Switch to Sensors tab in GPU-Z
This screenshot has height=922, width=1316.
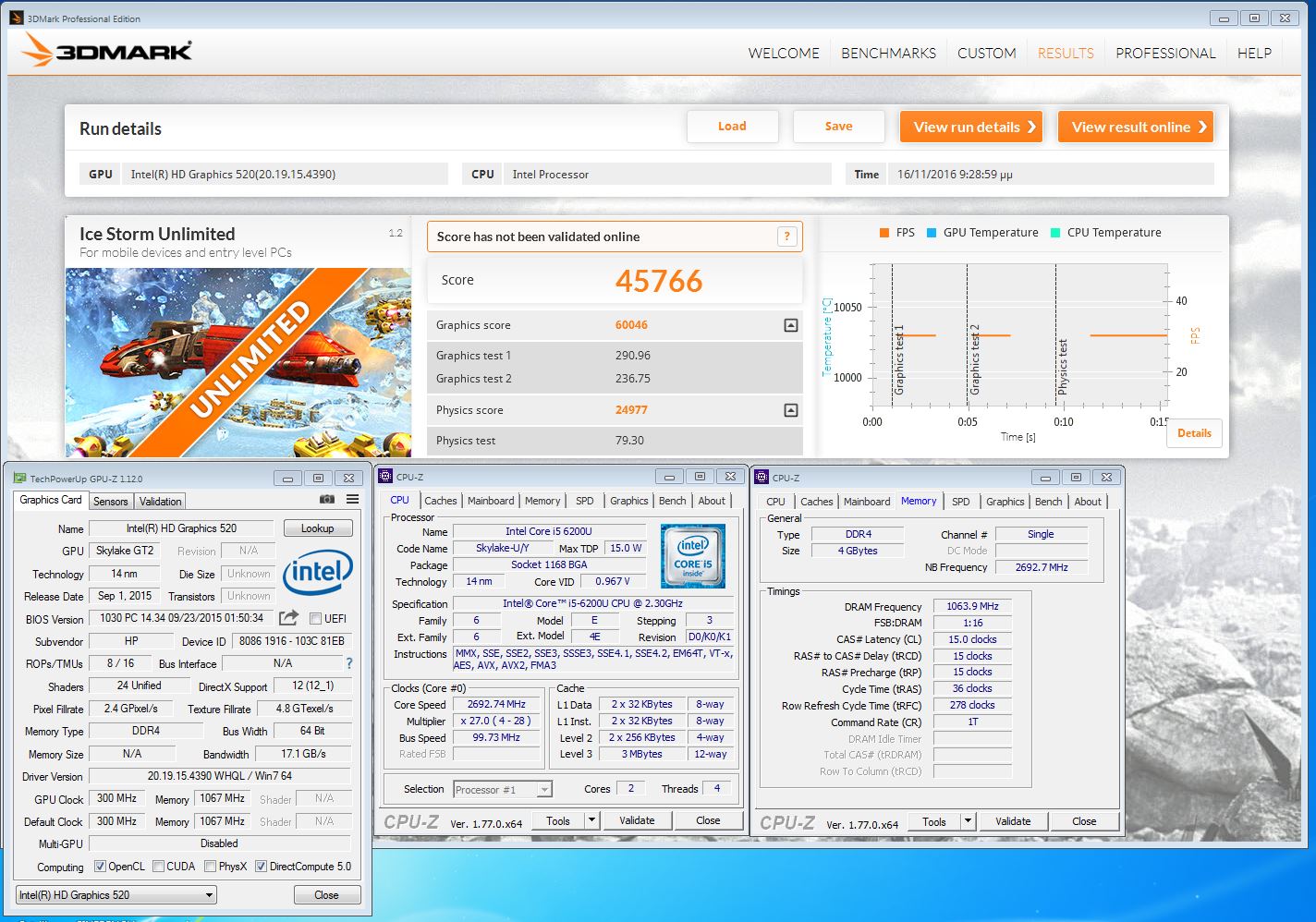[x=111, y=502]
